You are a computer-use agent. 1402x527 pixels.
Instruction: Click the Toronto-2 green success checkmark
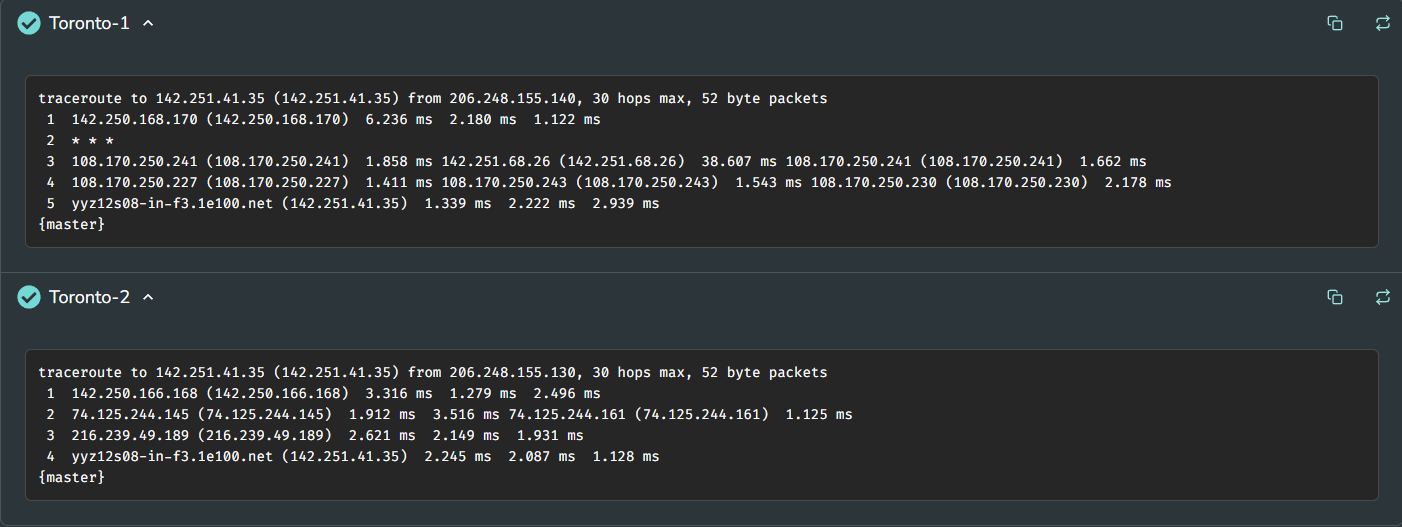pos(29,297)
